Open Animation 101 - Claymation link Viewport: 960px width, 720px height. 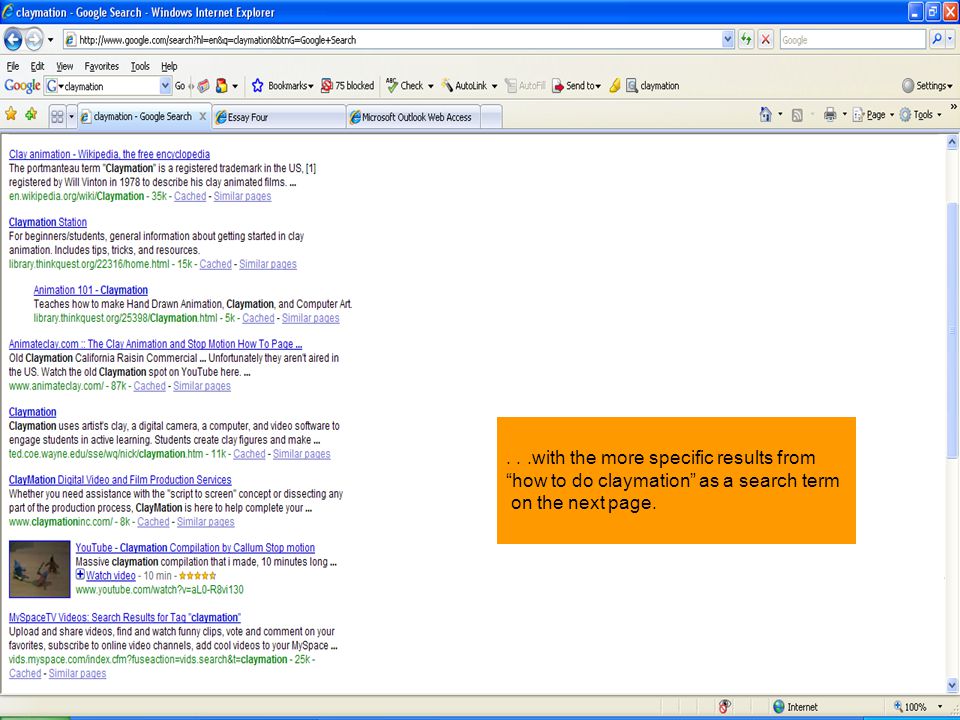point(91,290)
